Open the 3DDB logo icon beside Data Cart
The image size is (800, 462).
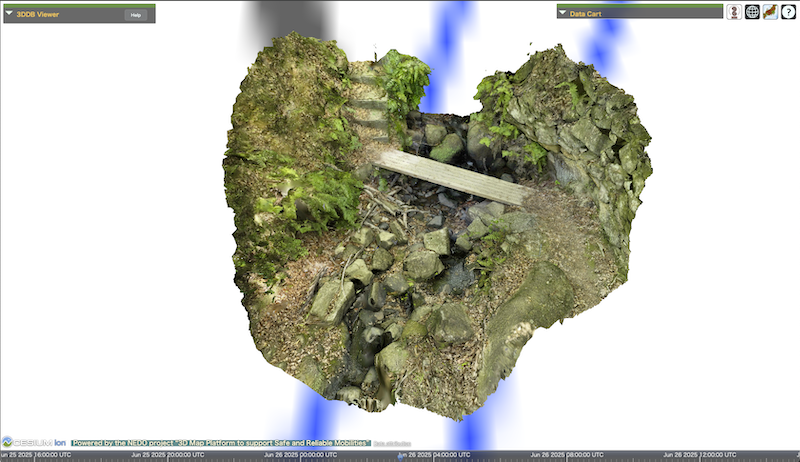coord(734,12)
